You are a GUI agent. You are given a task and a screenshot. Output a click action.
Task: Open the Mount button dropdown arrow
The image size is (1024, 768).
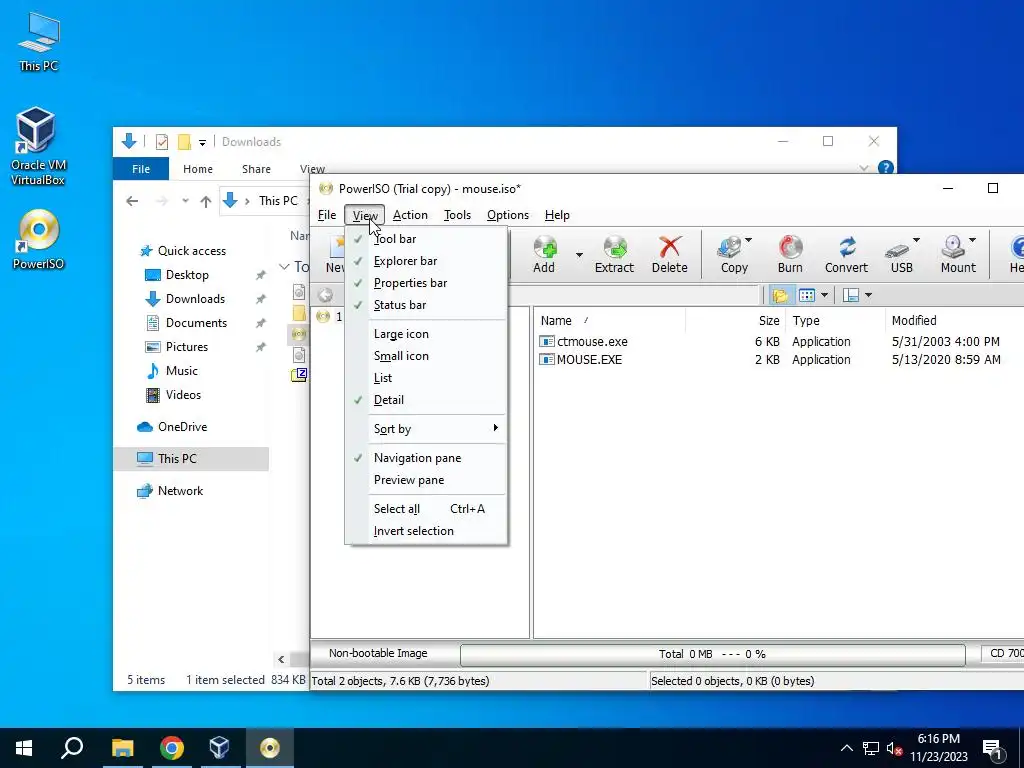coord(972,240)
